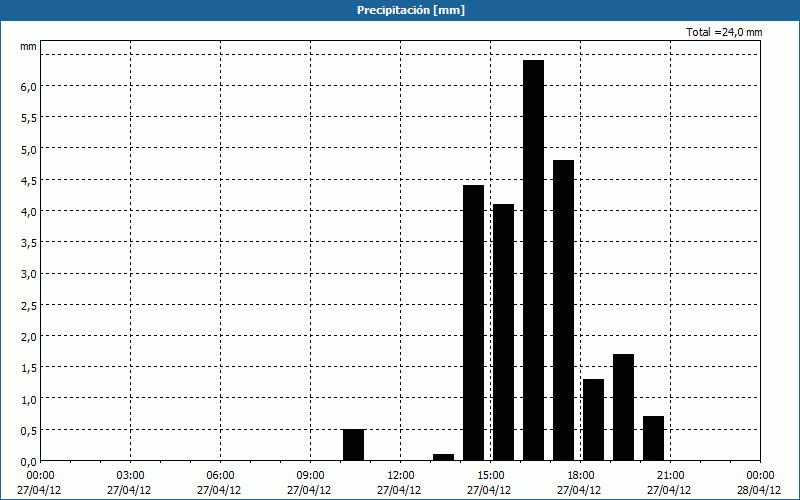The width and height of the screenshot is (800, 500).
Task: Click the 1,0 y-axis label
Action: click(x=29, y=399)
